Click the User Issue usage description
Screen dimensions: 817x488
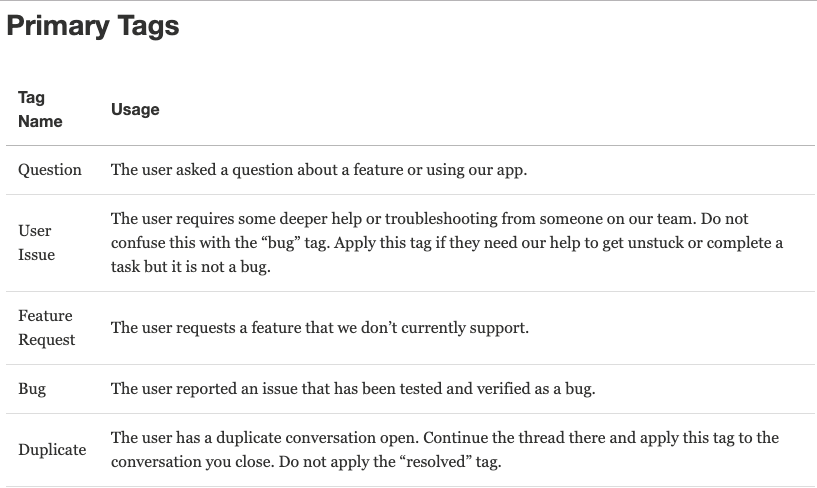click(x=446, y=242)
